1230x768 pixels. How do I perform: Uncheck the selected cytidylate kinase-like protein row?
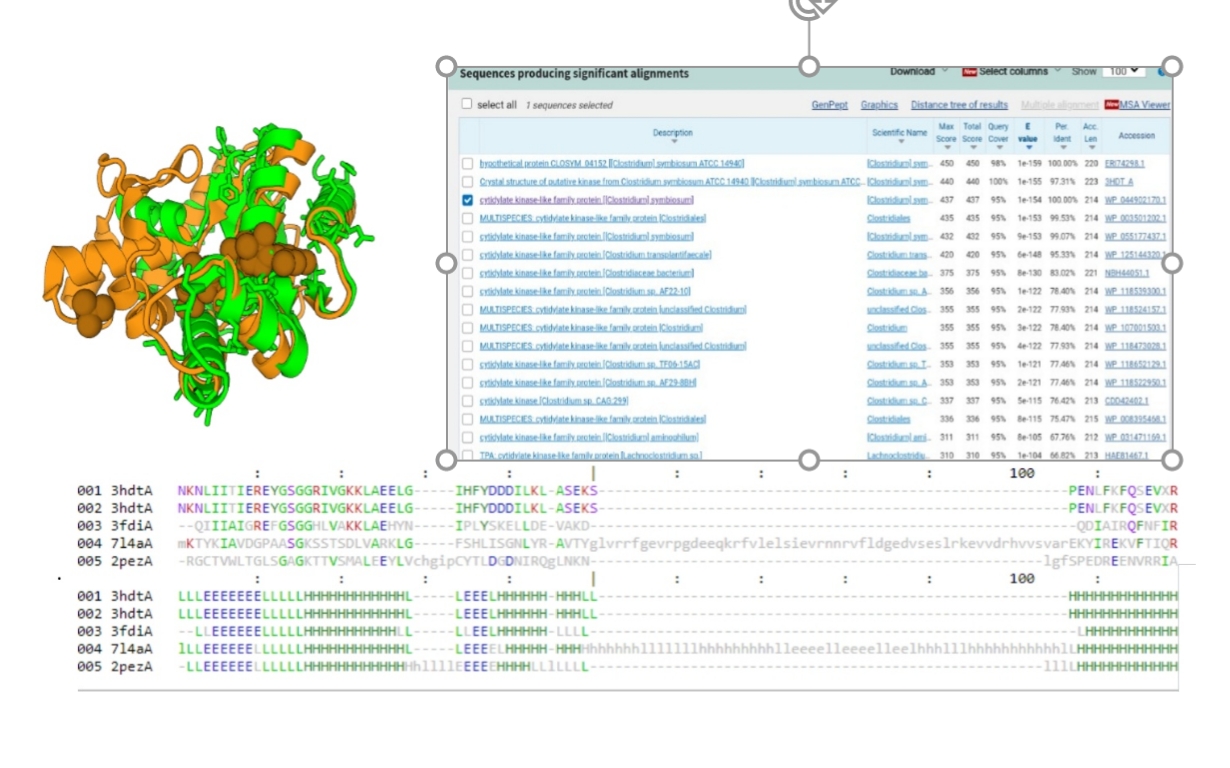click(x=467, y=200)
